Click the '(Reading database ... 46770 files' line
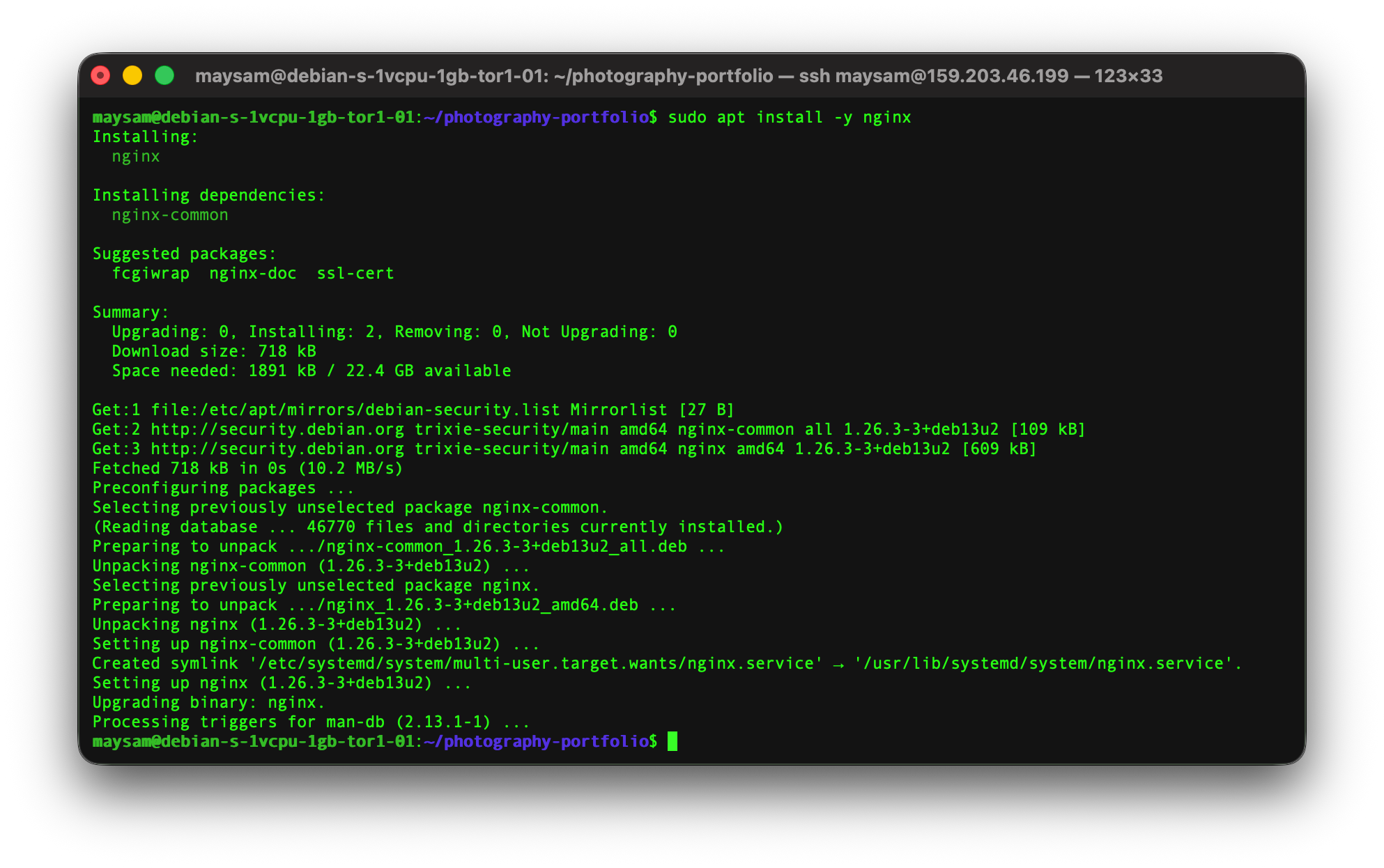This screenshot has height=868, width=1384. (x=438, y=527)
